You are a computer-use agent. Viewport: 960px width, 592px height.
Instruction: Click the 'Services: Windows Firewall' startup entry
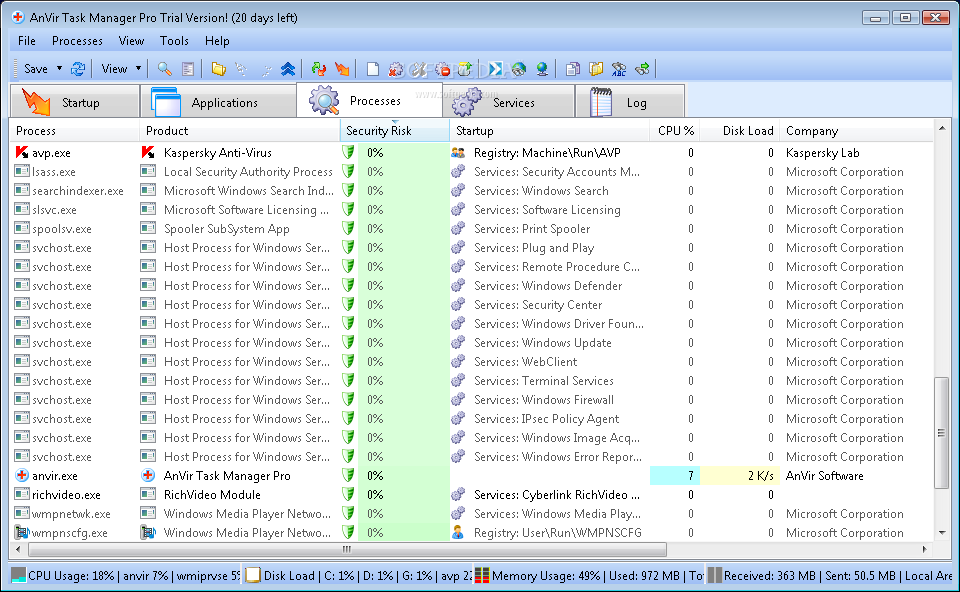(x=544, y=400)
